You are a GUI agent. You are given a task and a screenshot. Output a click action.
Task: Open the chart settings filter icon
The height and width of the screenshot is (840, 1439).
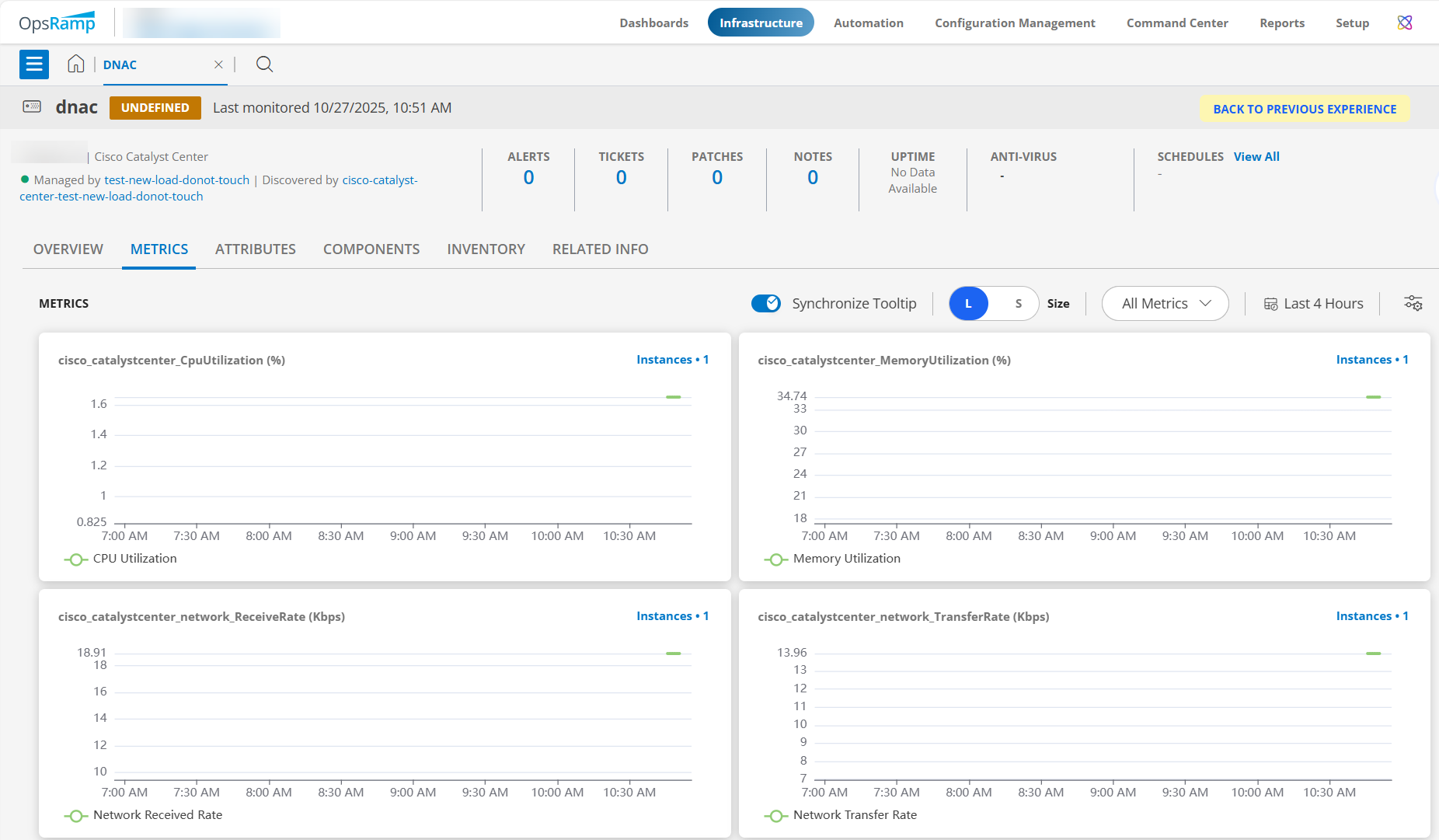click(1413, 303)
